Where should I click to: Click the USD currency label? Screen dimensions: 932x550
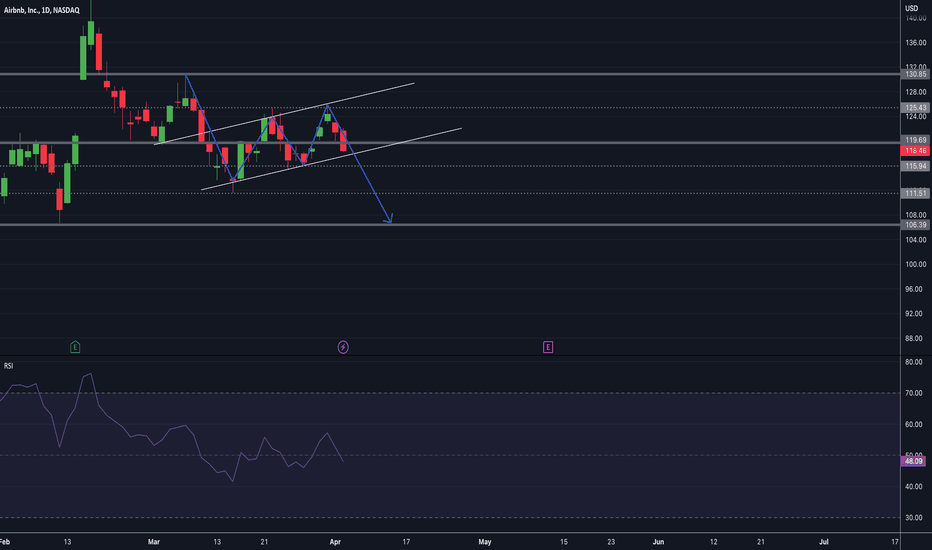(x=911, y=8)
